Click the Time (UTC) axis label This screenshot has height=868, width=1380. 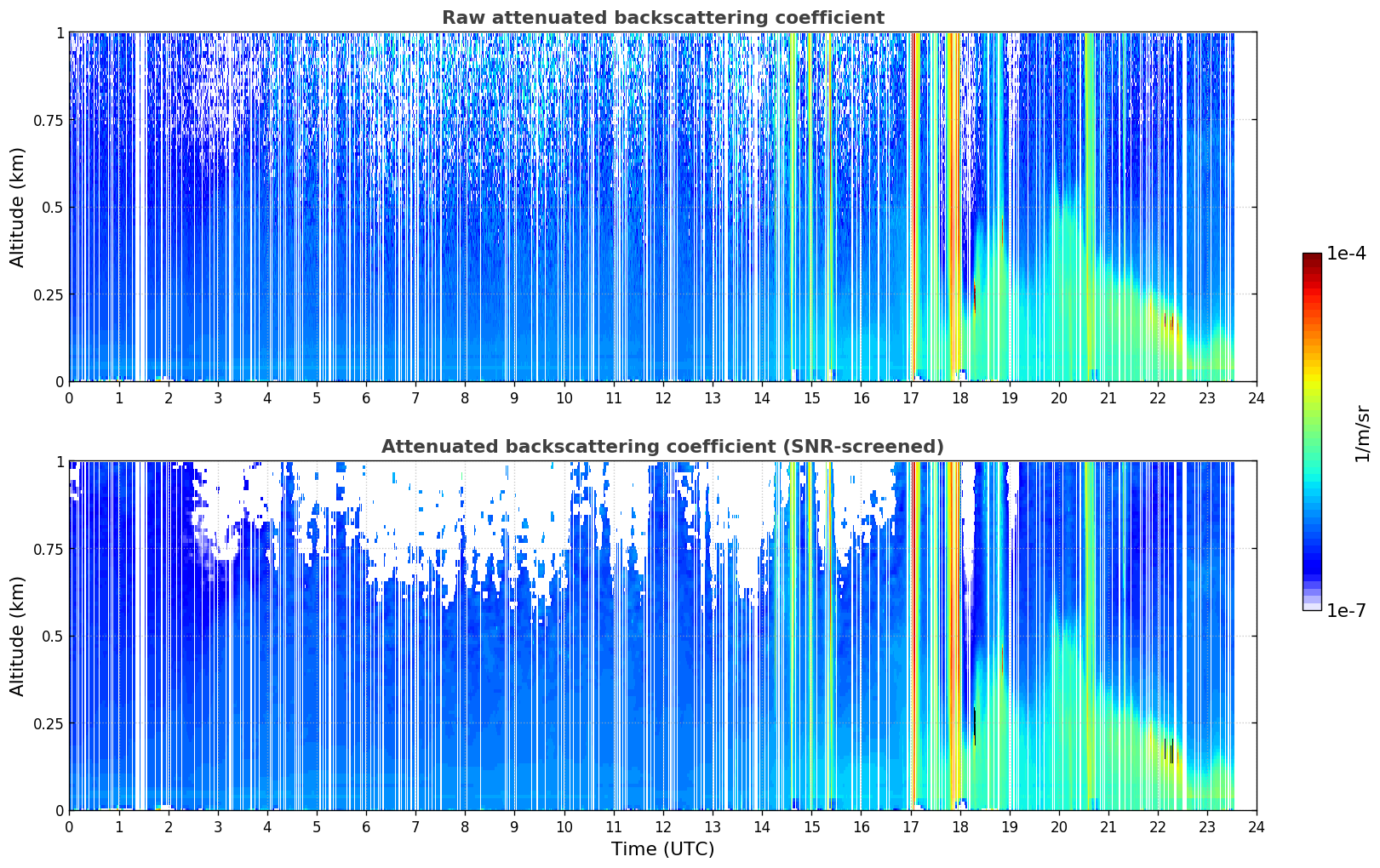click(662, 849)
